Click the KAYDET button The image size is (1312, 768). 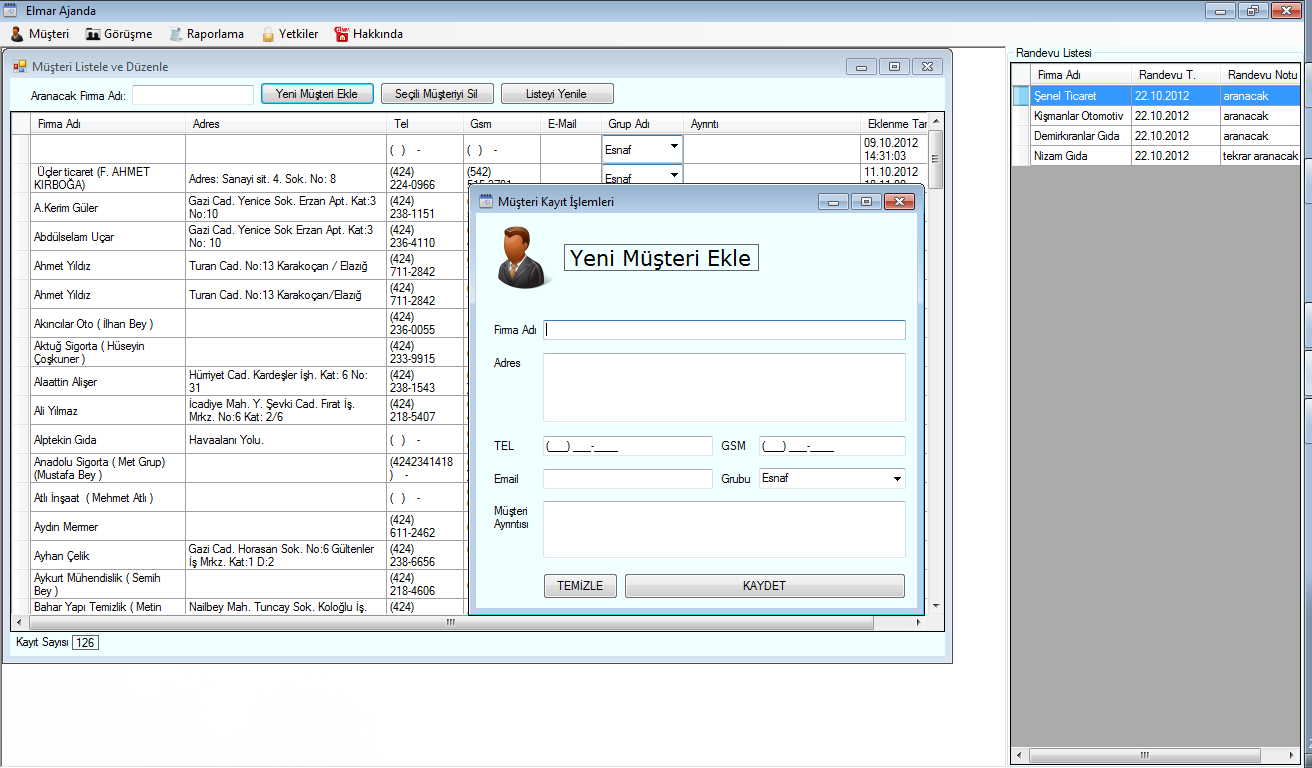pyautogui.click(x=764, y=586)
